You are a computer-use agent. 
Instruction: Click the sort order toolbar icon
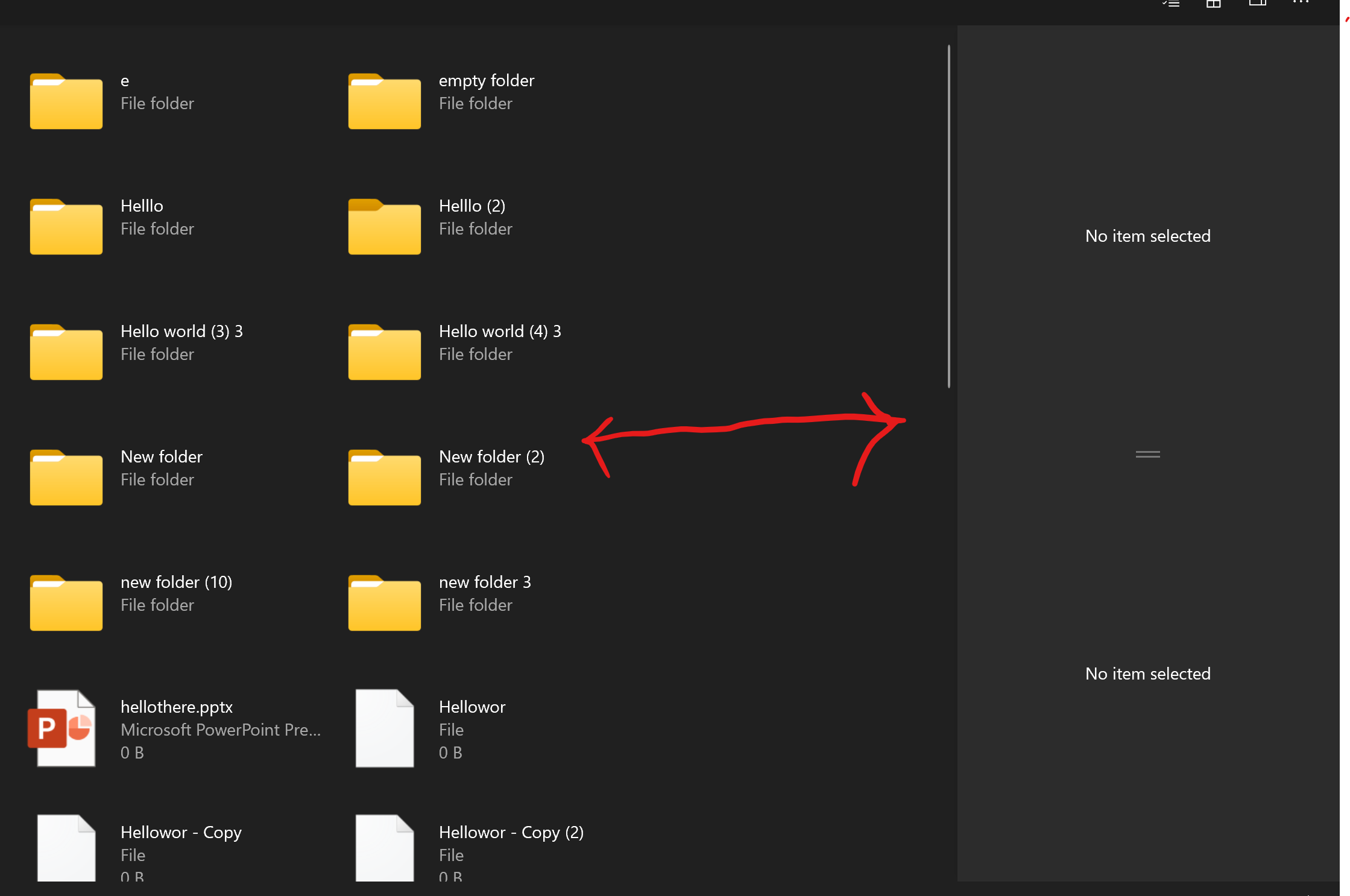[x=1170, y=4]
